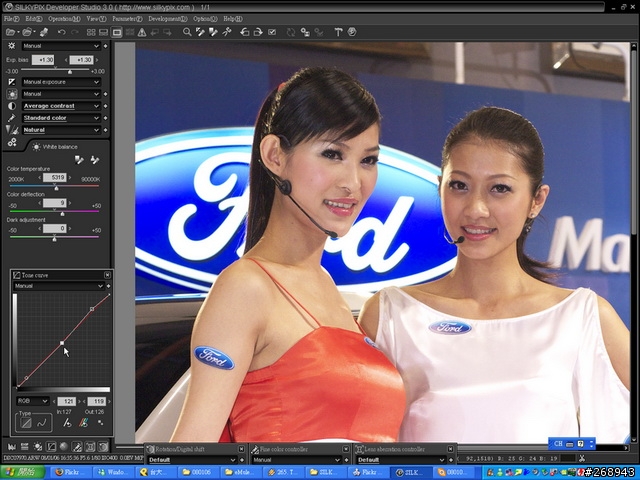
Task: Rotate the image right ninety degrees
Action: pyautogui.click(x=258, y=32)
